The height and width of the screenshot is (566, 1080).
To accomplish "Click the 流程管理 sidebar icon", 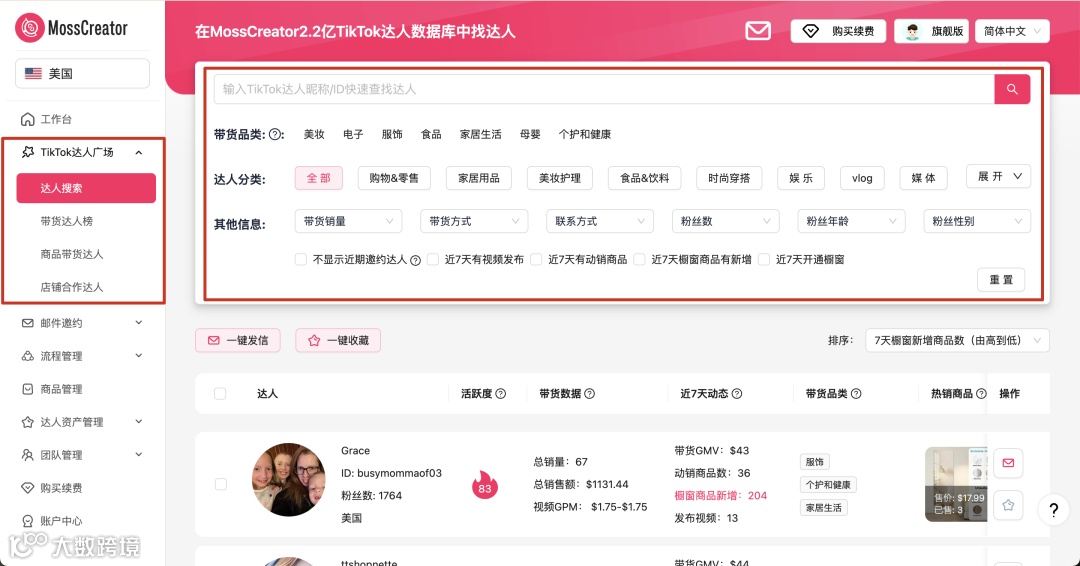I will (x=28, y=356).
